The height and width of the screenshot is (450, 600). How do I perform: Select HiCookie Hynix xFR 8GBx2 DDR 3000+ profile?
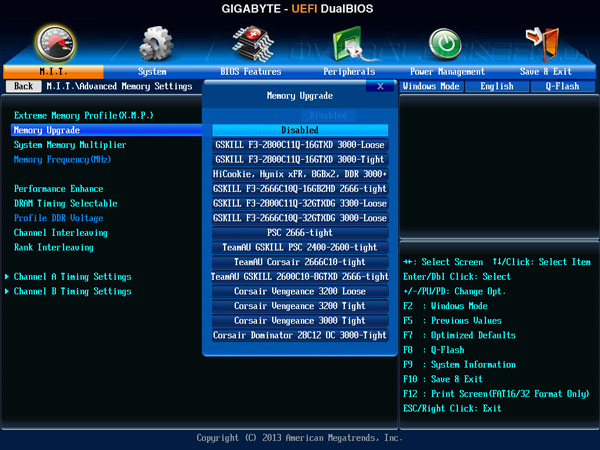[300, 174]
